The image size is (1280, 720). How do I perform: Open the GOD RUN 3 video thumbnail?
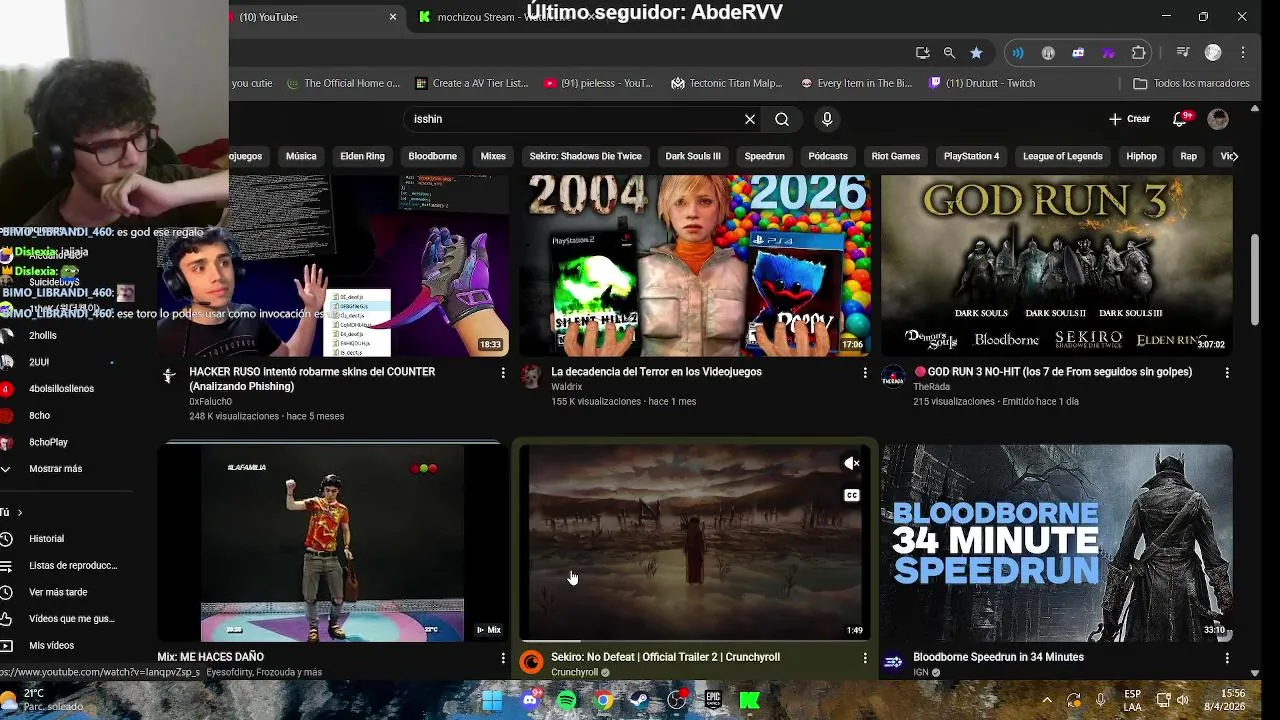[1057, 265]
